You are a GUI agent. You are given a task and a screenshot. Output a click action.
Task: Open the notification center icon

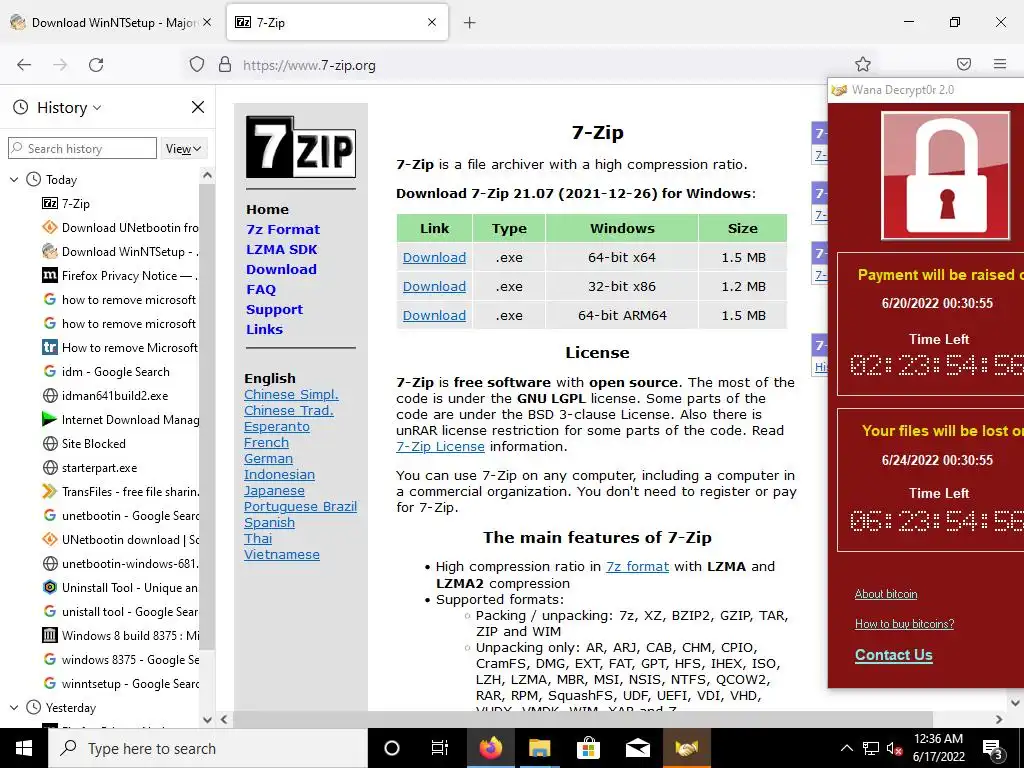coord(993,748)
